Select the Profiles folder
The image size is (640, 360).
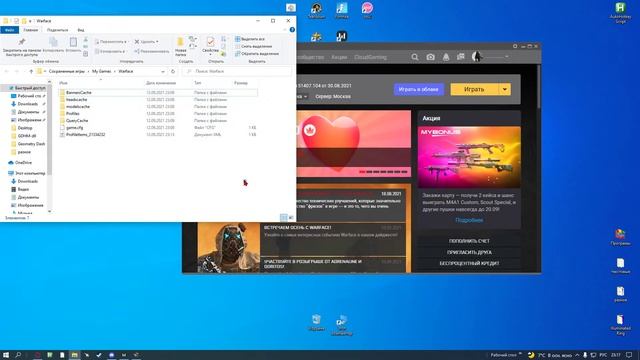point(73,113)
